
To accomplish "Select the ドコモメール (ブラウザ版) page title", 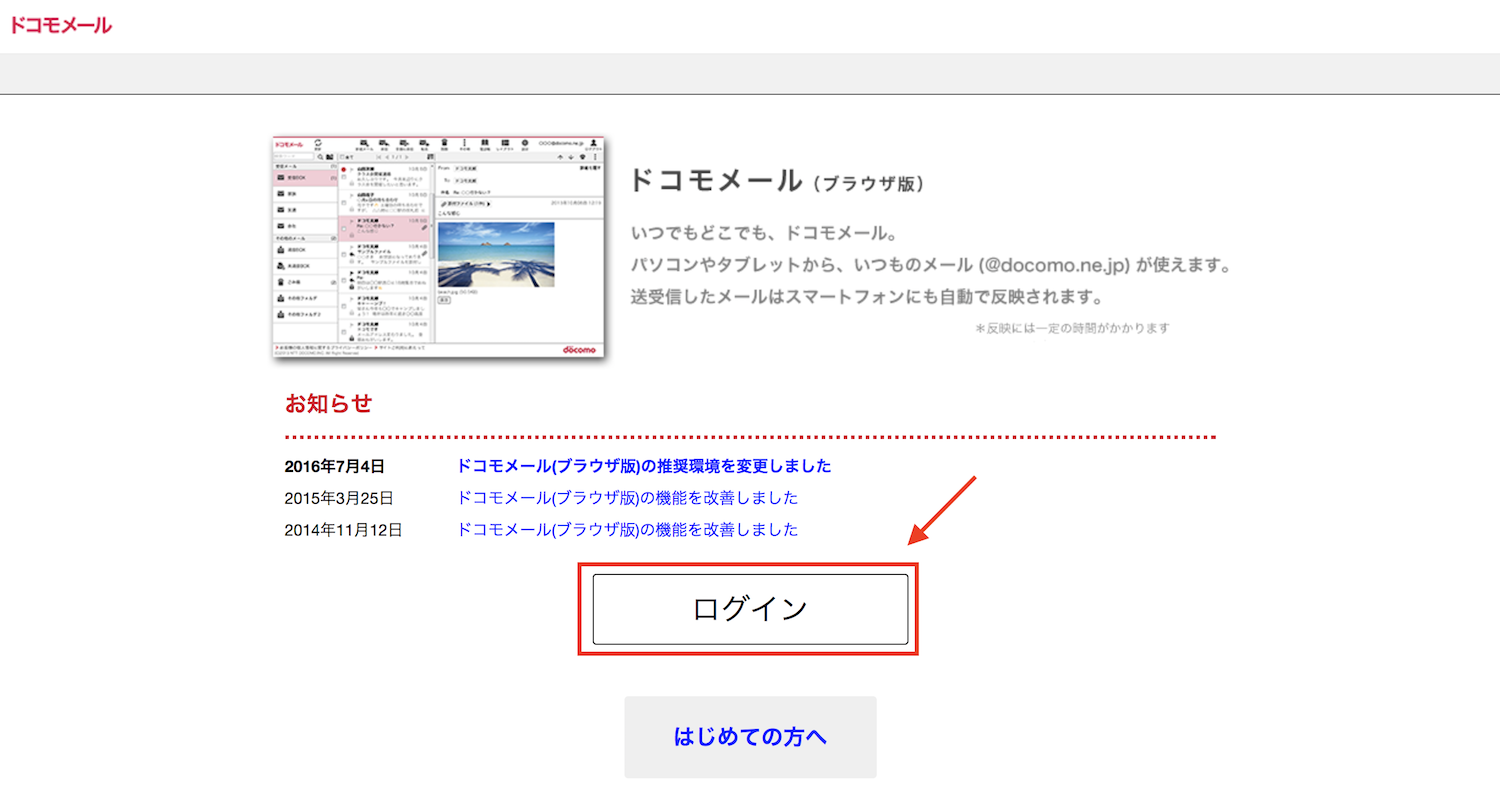I will coord(776,181).
